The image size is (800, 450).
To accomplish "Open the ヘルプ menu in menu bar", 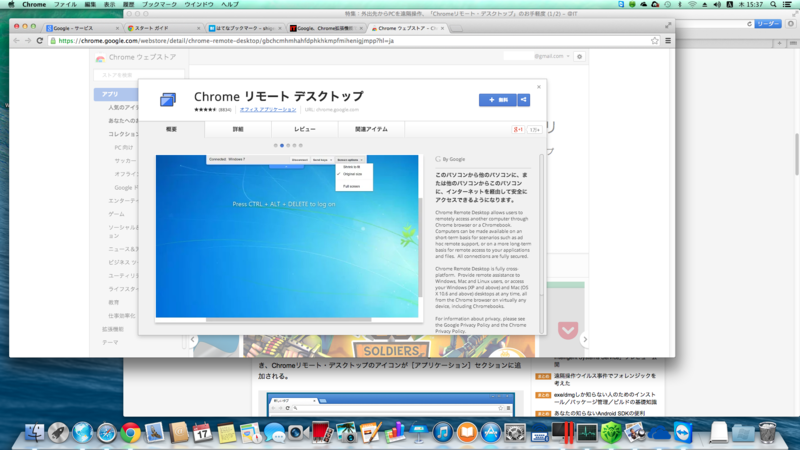I will click(x=230, y=4).
